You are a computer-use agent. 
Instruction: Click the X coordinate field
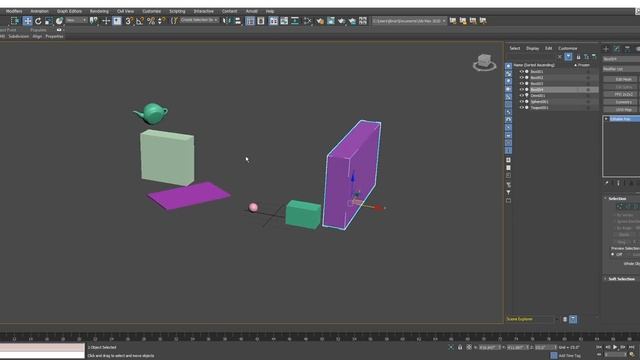click(489, 347)
